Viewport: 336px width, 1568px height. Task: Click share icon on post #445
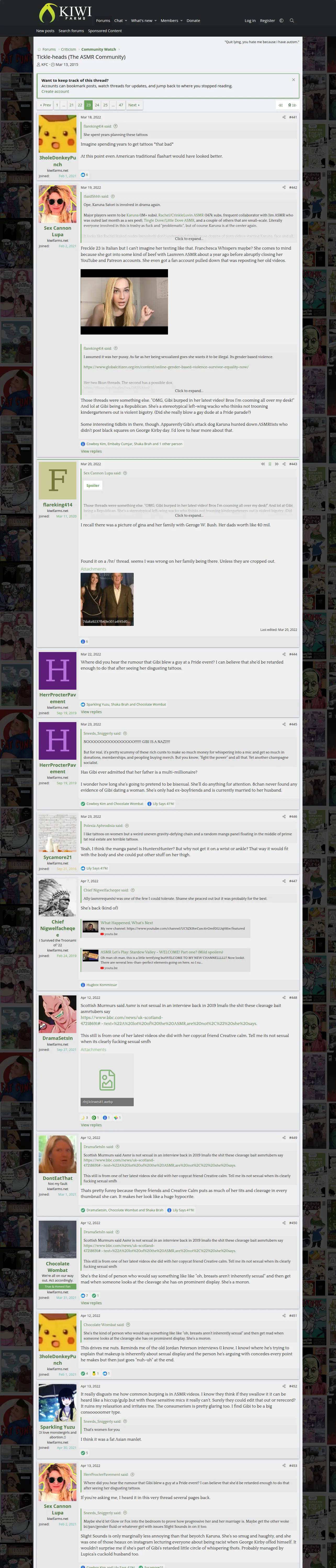284,724
